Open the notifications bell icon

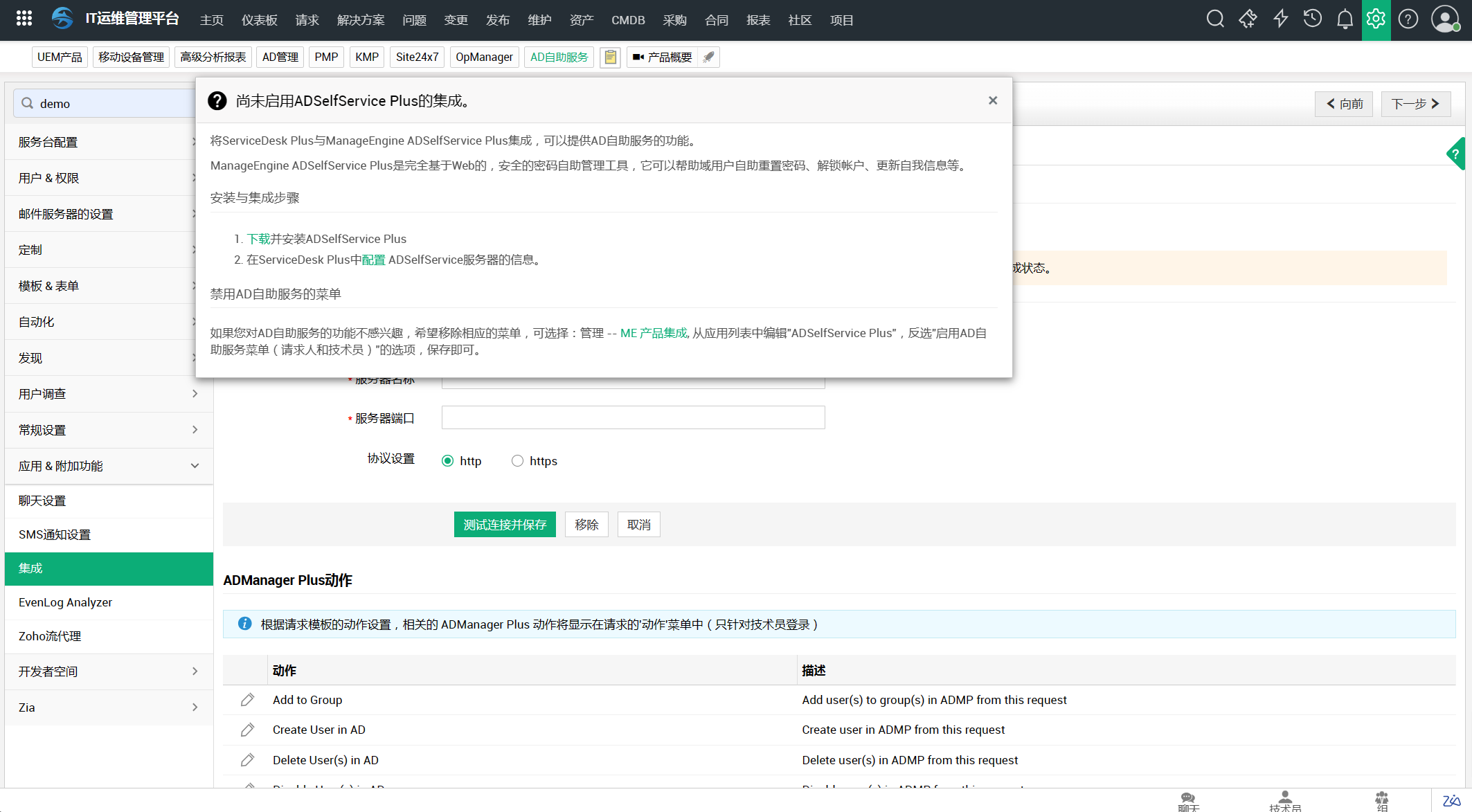coord(1345,19)
